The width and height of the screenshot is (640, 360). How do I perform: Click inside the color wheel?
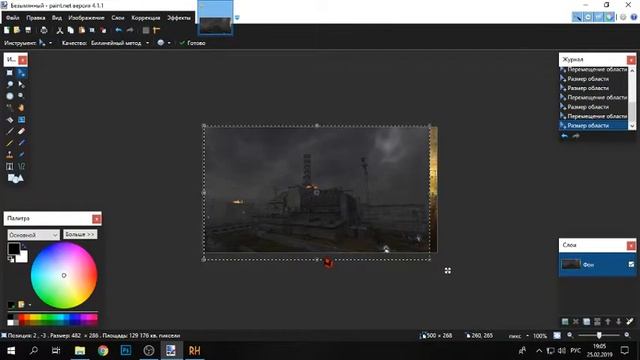64,276
